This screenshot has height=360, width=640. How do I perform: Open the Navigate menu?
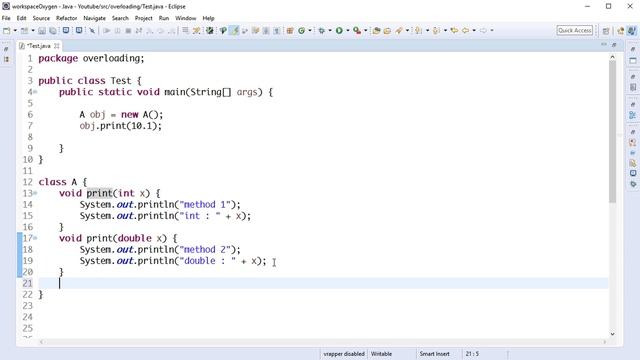pyautogui.click(x=94, y=18)
